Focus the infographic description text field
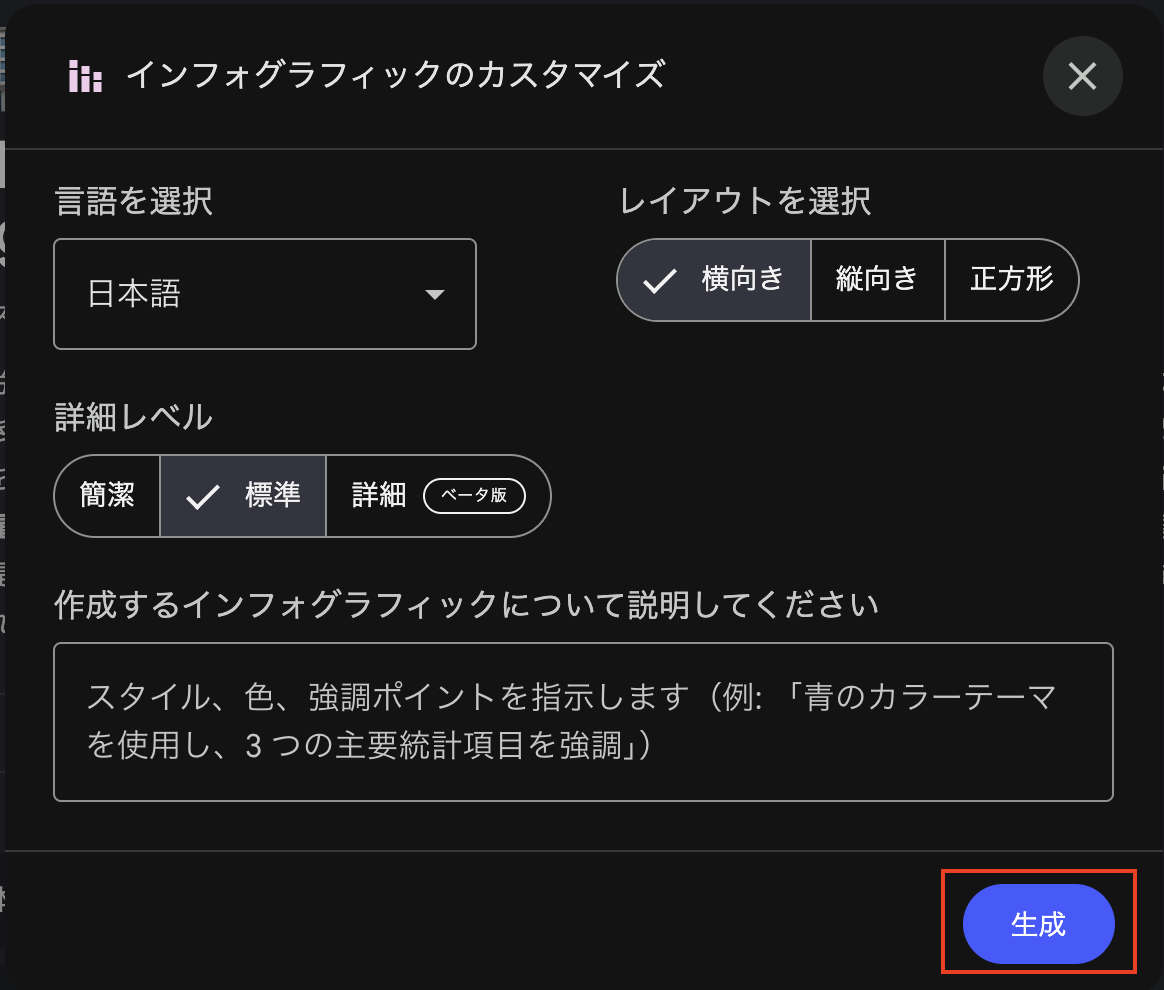This screenshot has height=990, width=1164. (583, 721)
